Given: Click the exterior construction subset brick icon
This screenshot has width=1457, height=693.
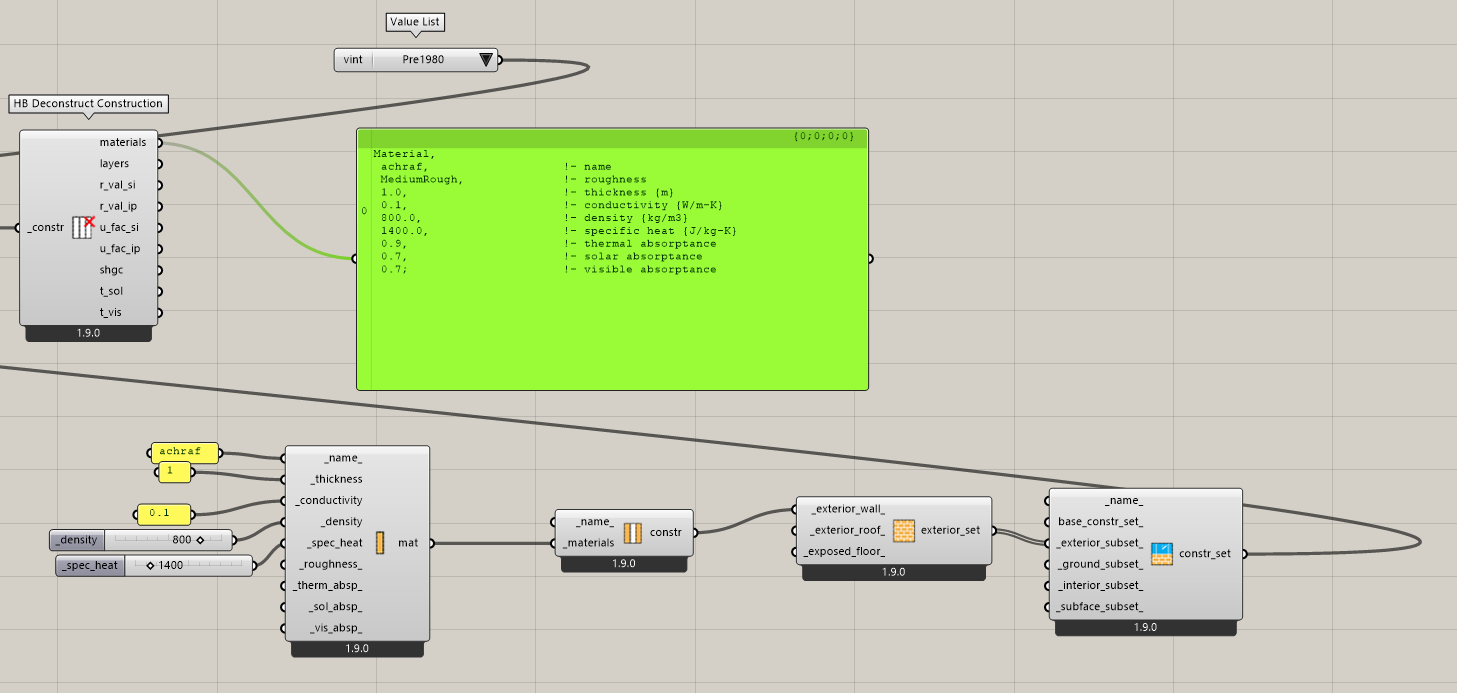Looking at the screenshot, I should pyautogui.click(x=904, y=530).
